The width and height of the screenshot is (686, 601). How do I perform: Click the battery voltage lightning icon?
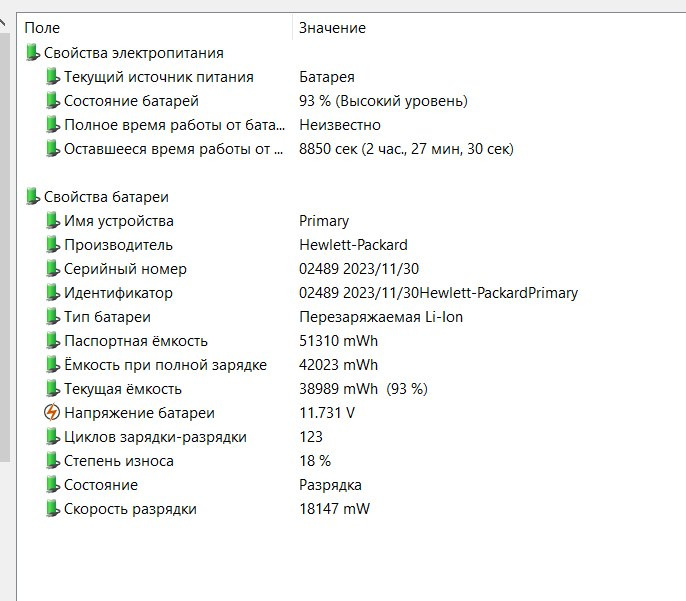tap(52, 413)
